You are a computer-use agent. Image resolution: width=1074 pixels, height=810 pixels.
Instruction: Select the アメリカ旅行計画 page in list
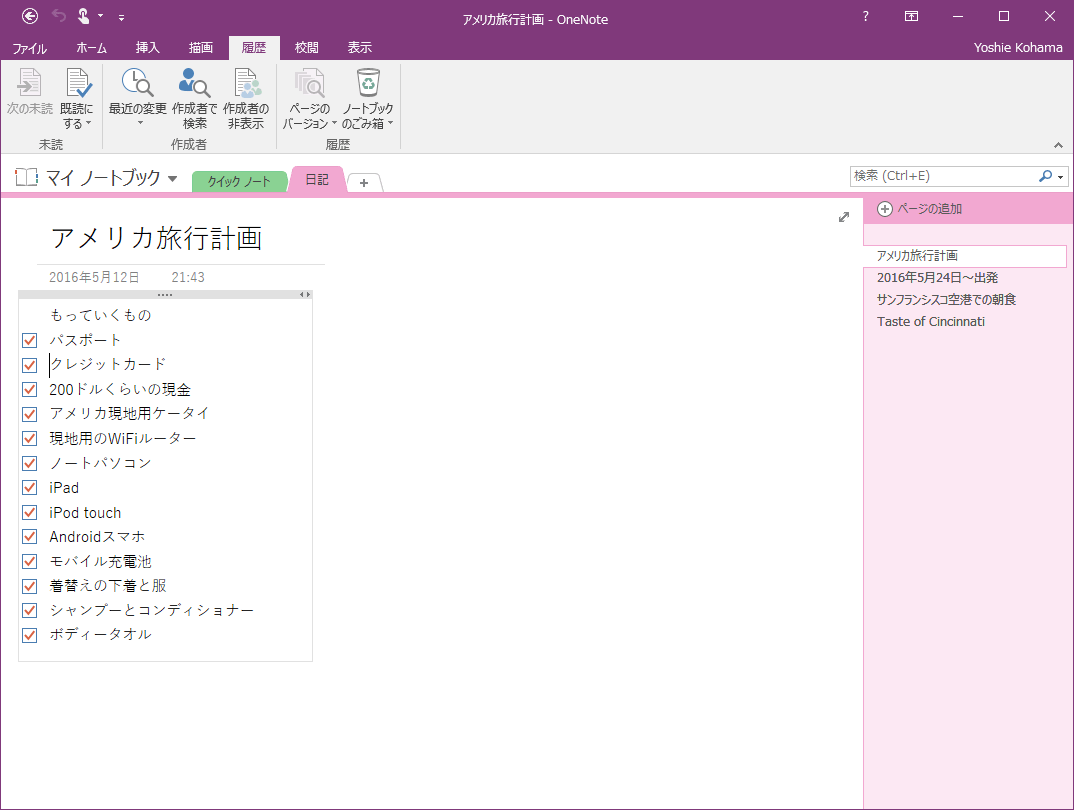pyautogui.click(x=965, y=255)
